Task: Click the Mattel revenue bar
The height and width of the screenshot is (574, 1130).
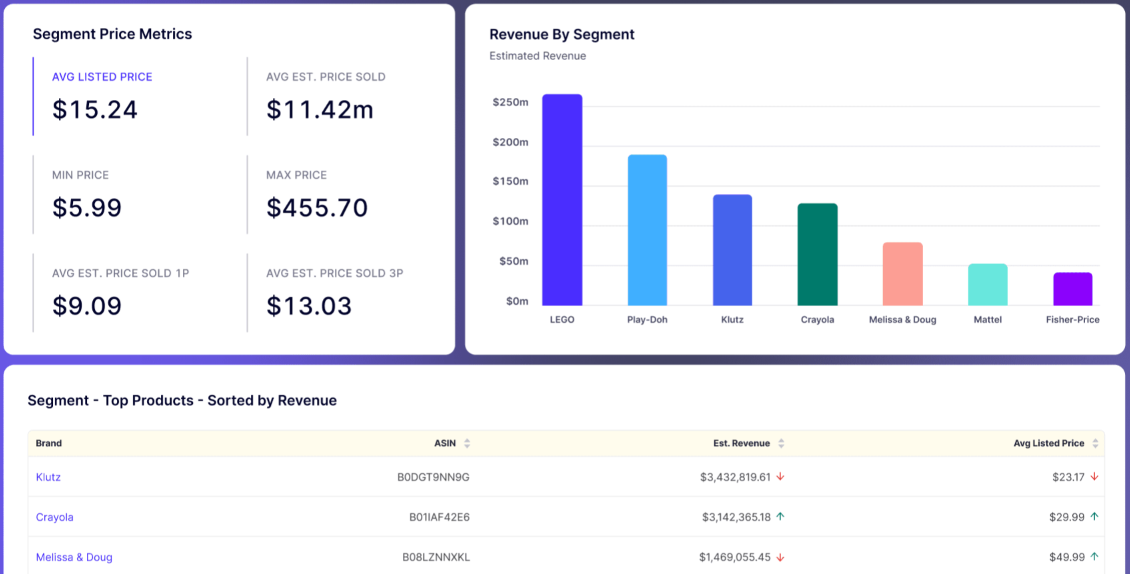Action: [988, 285]
